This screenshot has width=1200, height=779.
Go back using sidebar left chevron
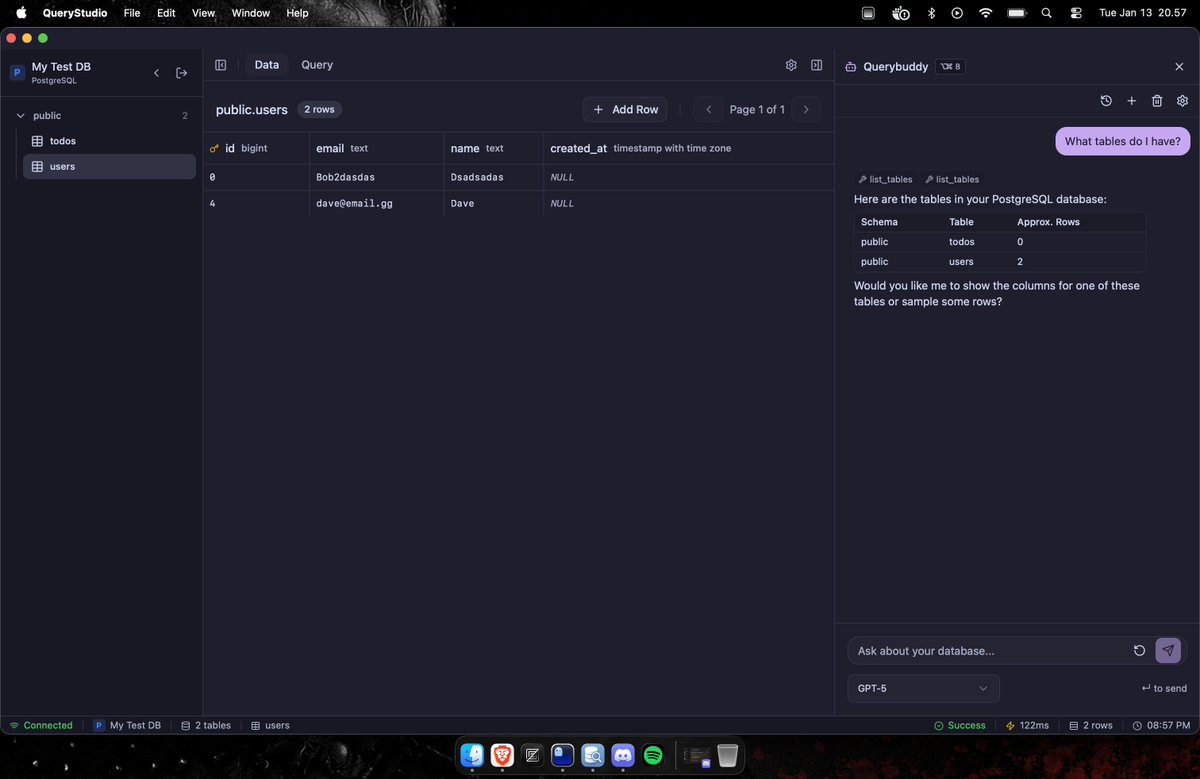pyautogui.click(x=156, y=73)
